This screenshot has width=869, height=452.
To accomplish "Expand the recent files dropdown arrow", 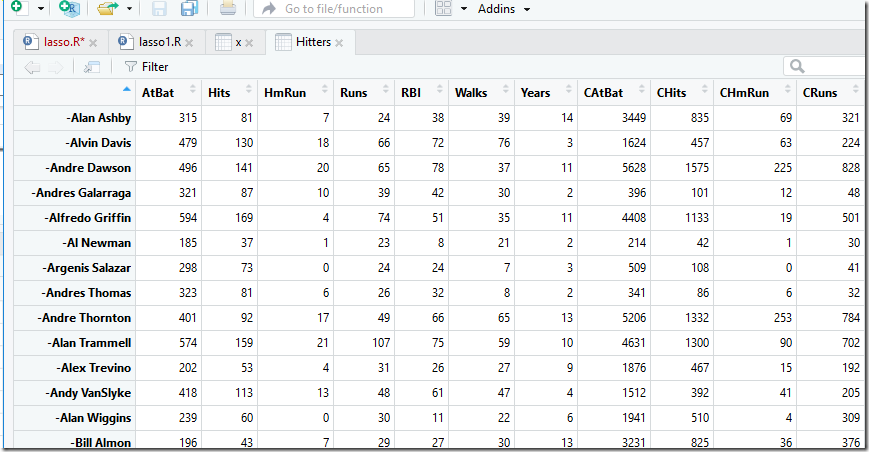I will [129, 9].
